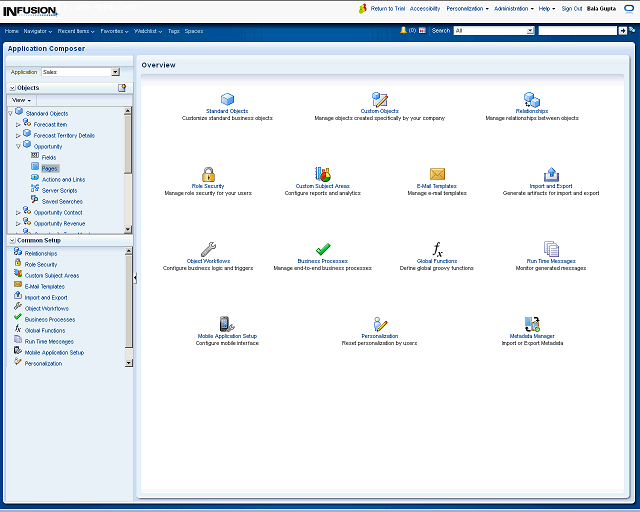Click the Object Workflows wrench icon
Image resolution: width=640 pixels, height=512 pixels.
(208, 249)
